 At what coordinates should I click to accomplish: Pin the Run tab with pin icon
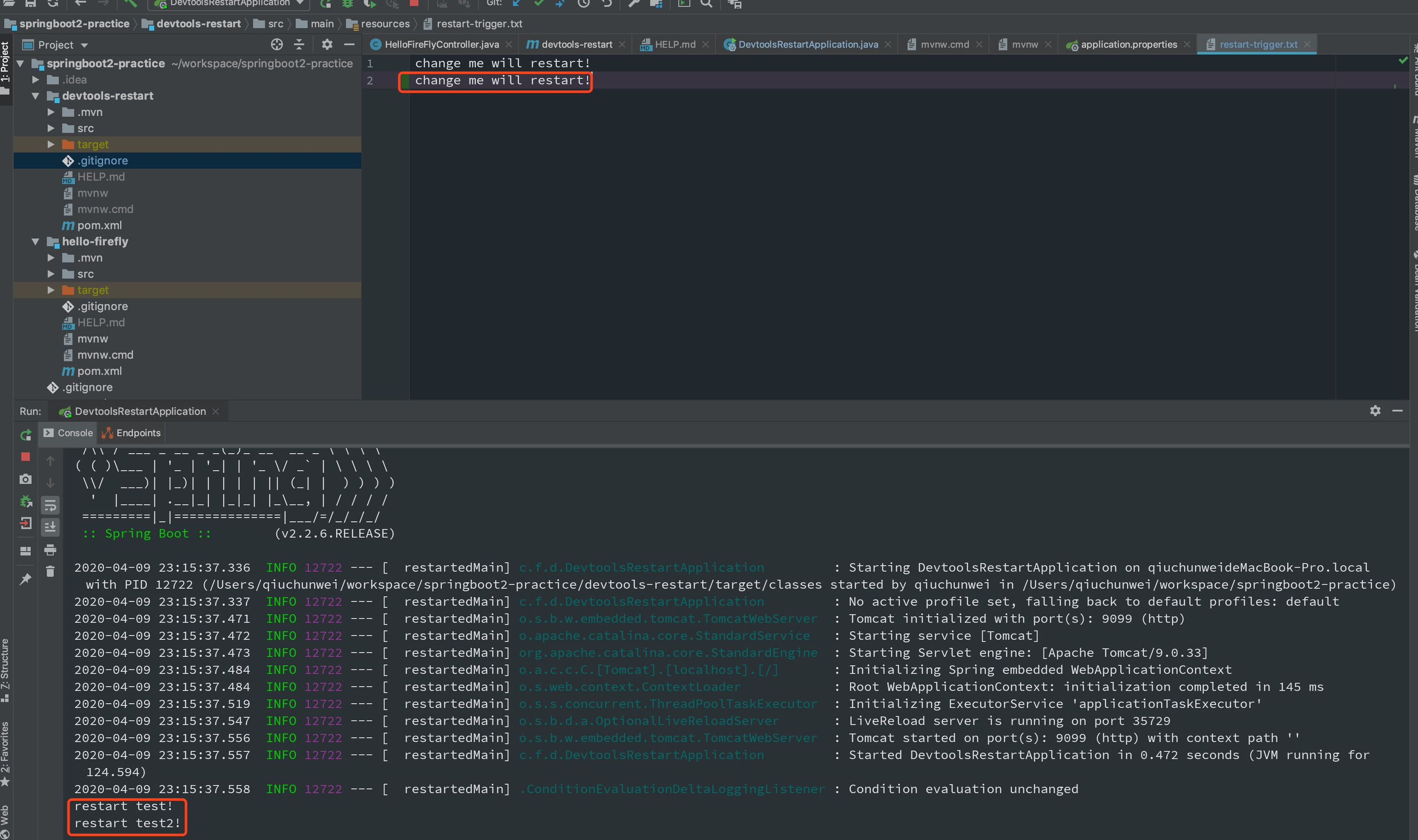[25, 579]
